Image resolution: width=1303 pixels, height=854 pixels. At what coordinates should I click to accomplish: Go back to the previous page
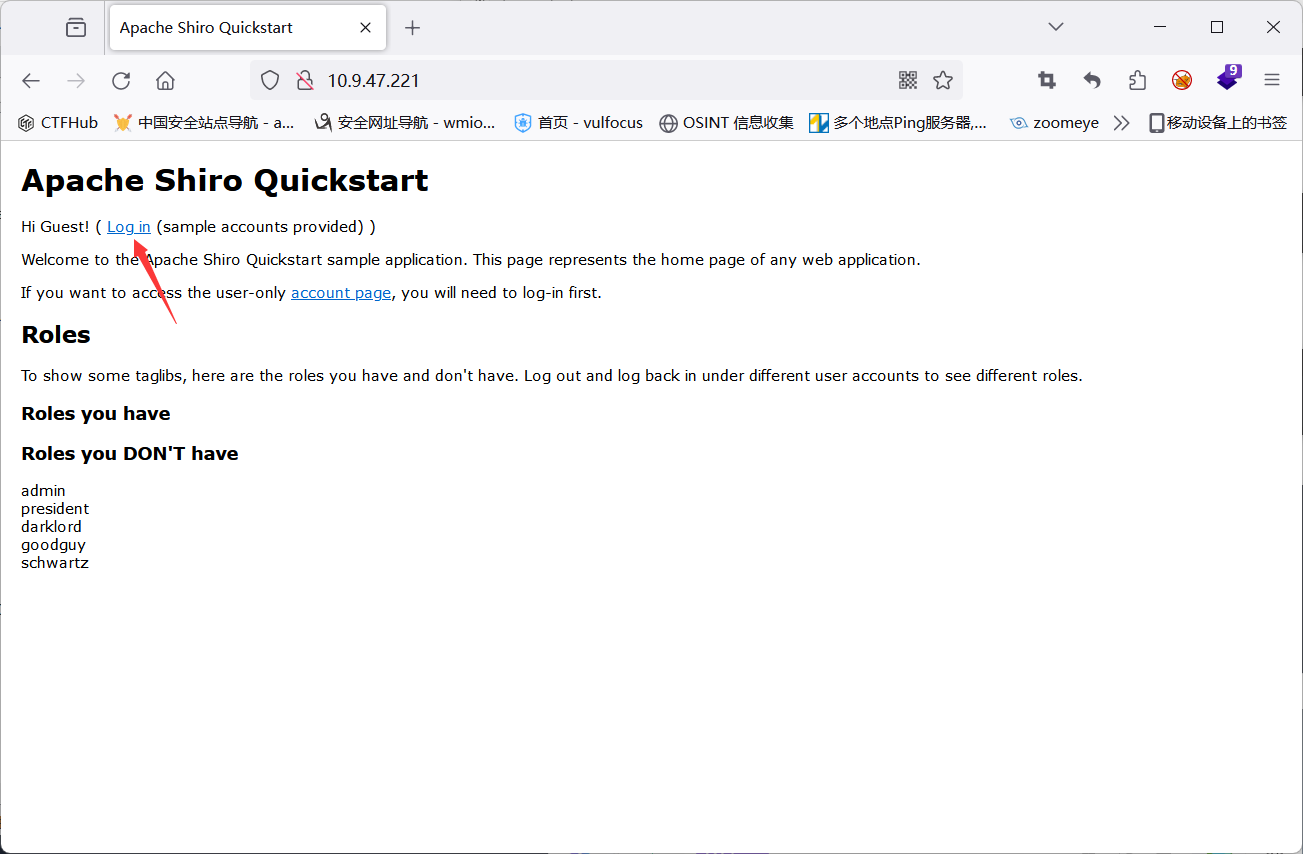[x=31, y=81]
